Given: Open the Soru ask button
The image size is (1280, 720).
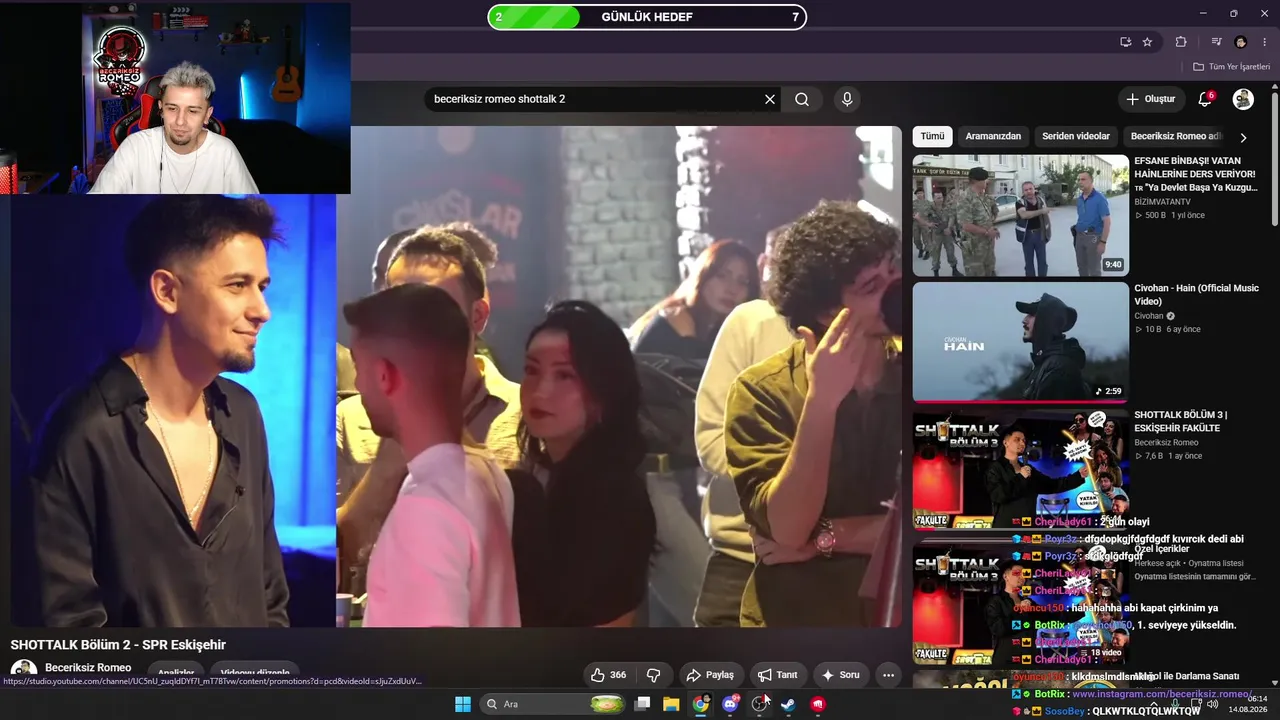Looking at the screenshot, I should [840, 675].
